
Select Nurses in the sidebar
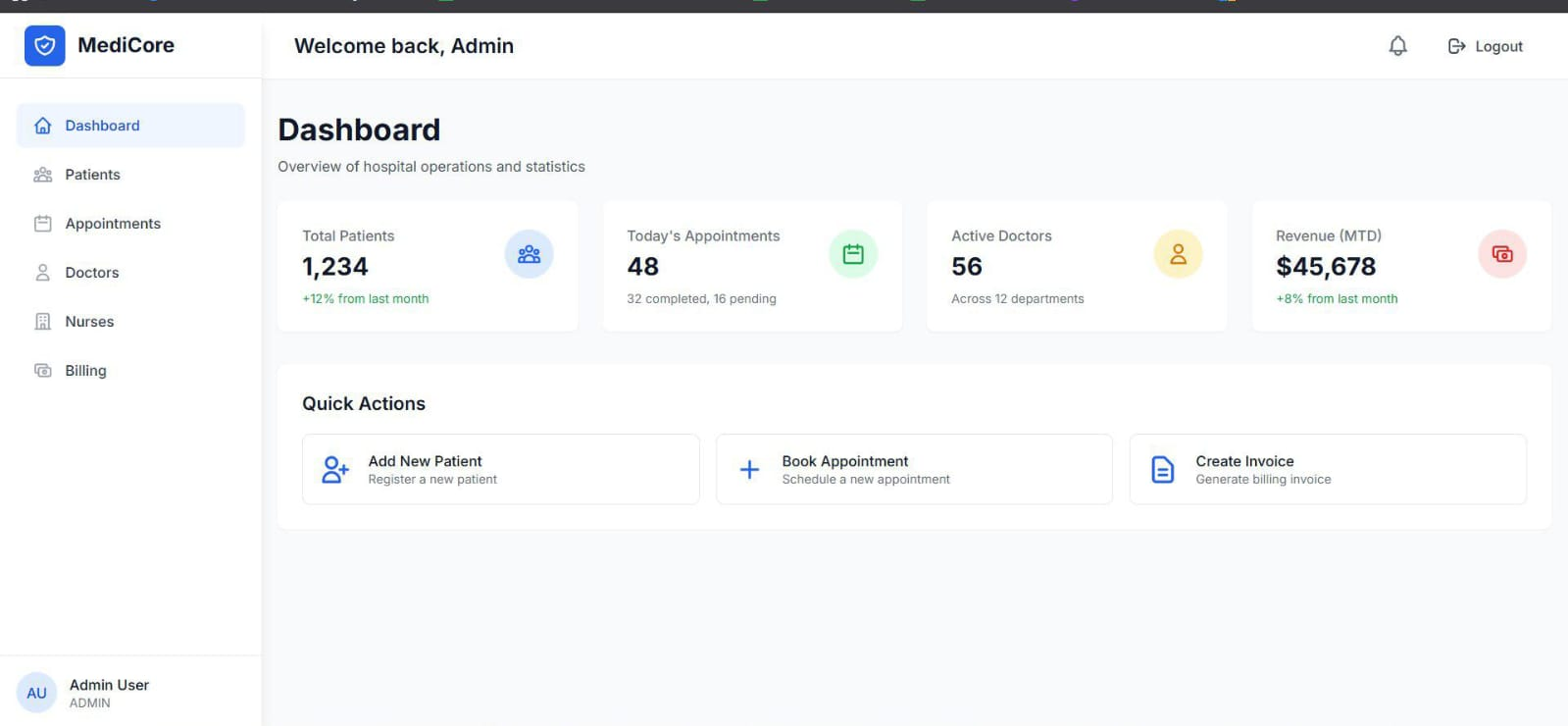click(130, 322)
